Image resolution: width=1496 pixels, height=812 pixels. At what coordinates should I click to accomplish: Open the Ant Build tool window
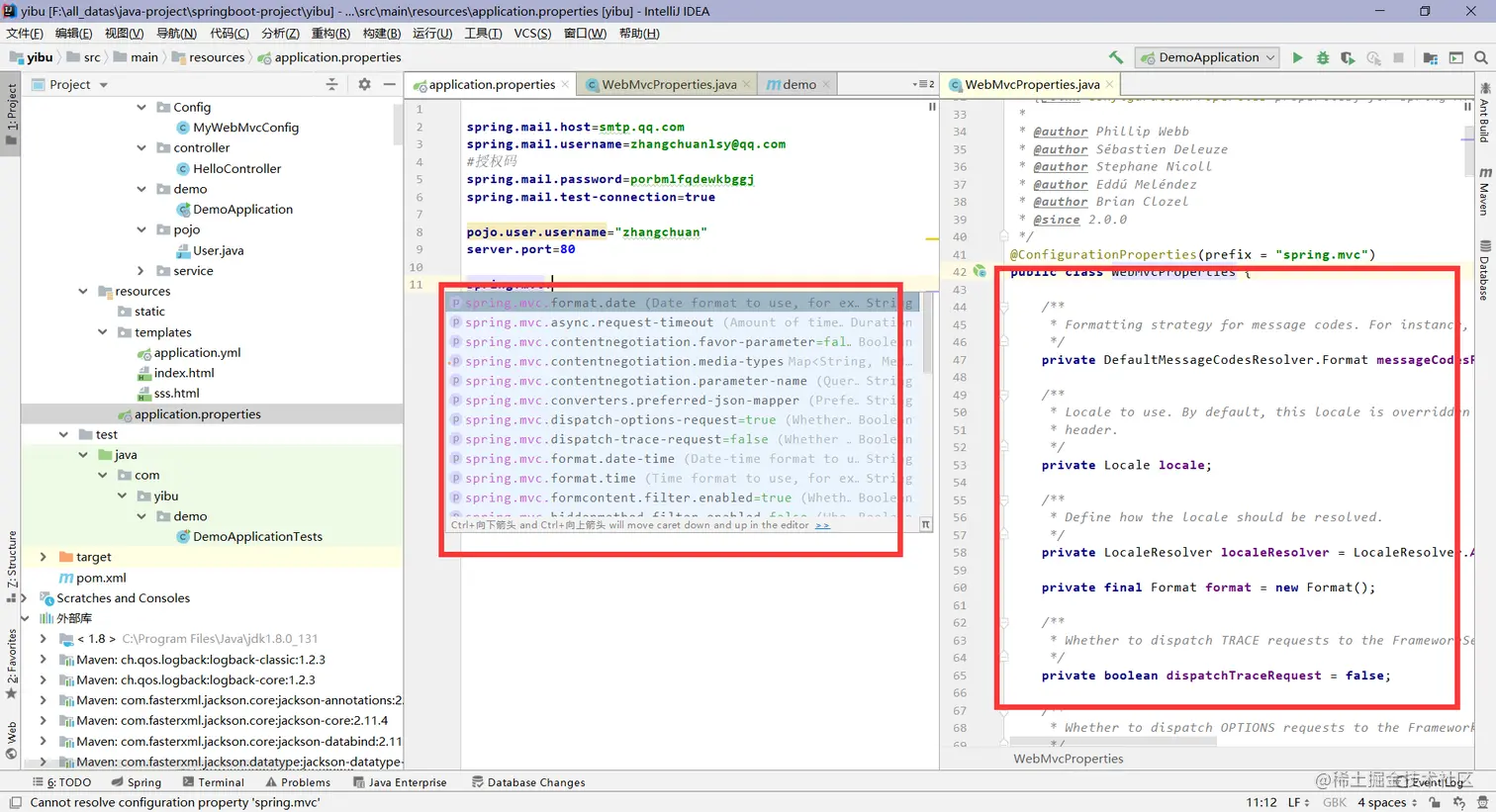point(1485,112)
